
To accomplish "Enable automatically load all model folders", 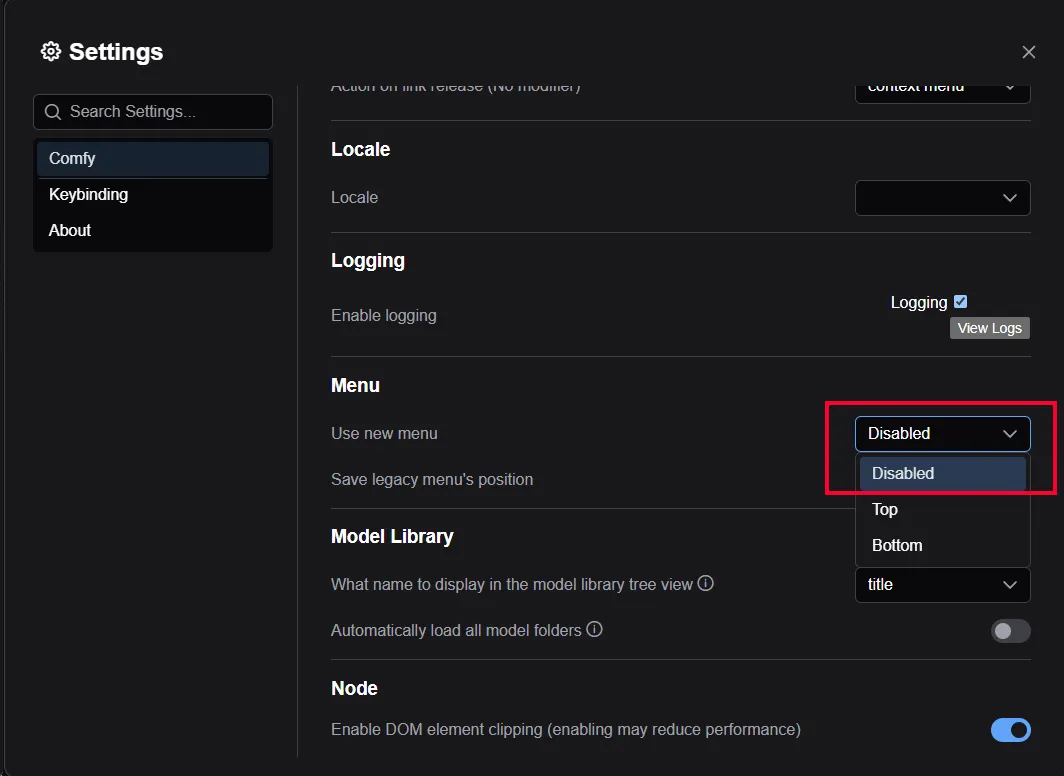I will pyautogui.click(x=1010, y=631).
